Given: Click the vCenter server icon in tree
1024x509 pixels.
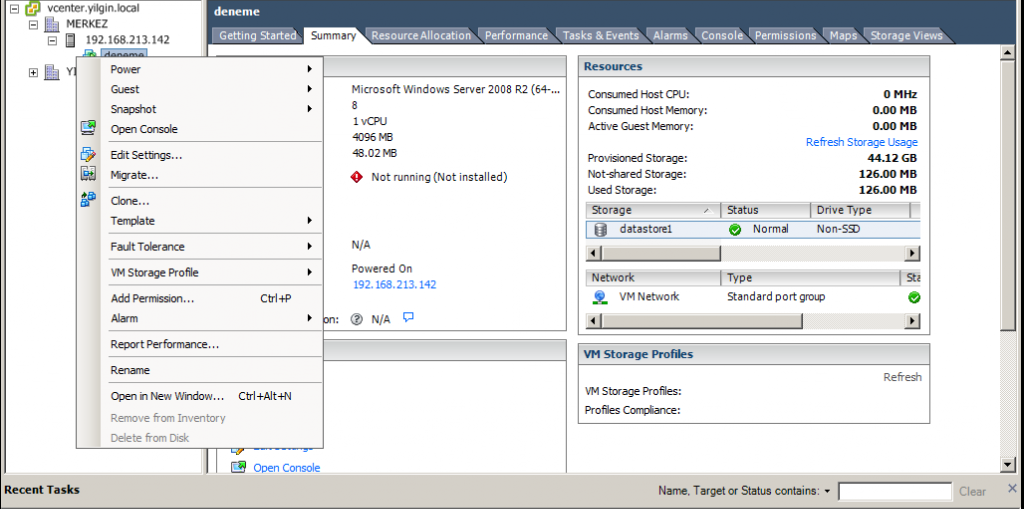Looking at the screenshot, I should [33, 8].
